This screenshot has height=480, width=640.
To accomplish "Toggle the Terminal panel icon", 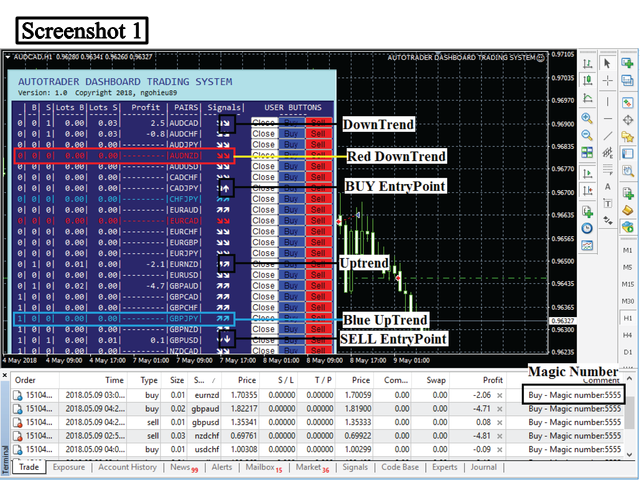I will coord(627,154).
